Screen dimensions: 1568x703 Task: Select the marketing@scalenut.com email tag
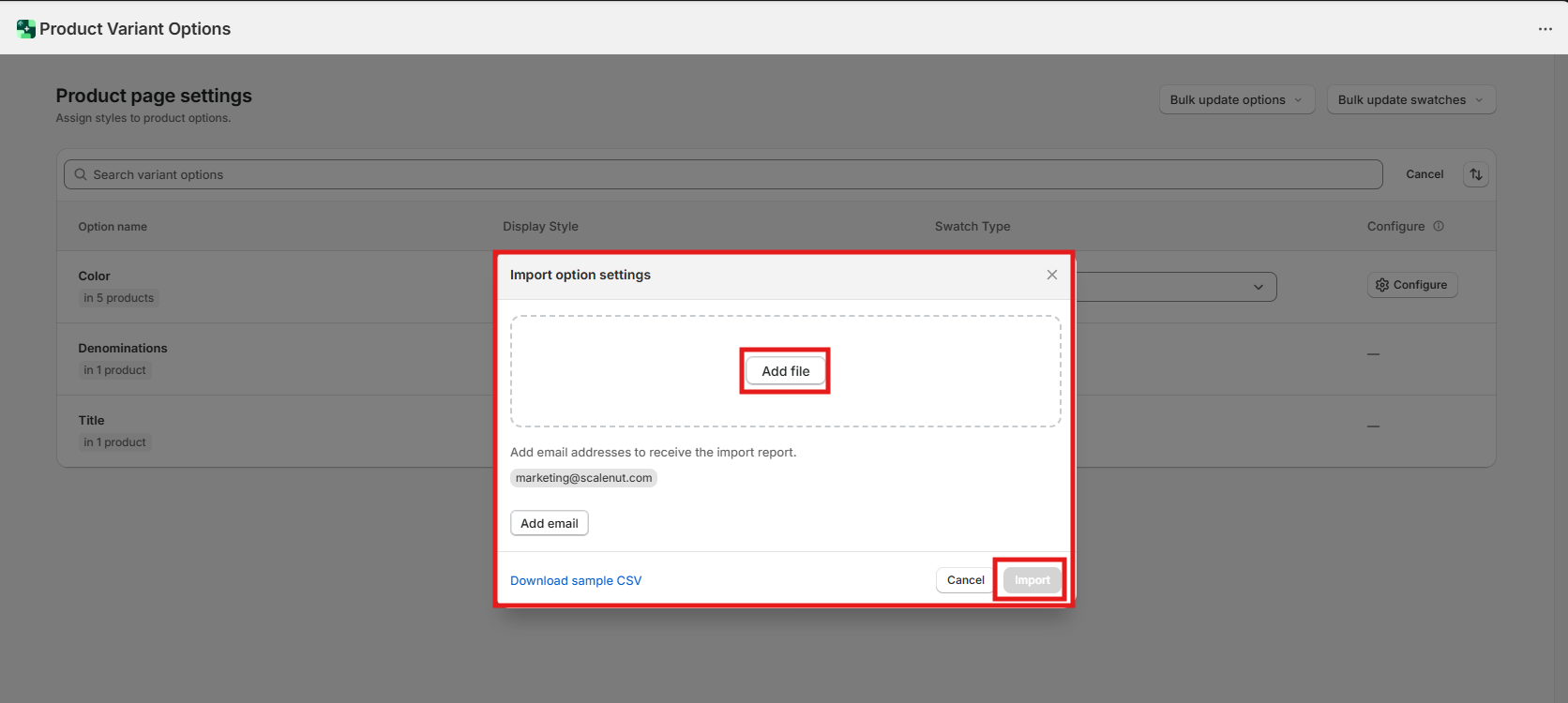click(x=583, y=478)
